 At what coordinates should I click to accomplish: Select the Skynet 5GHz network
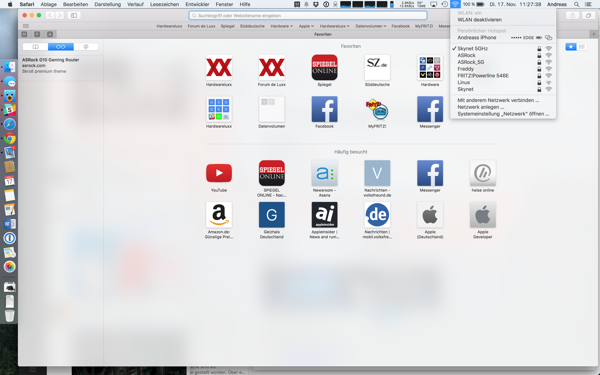(x=503, y=49)
